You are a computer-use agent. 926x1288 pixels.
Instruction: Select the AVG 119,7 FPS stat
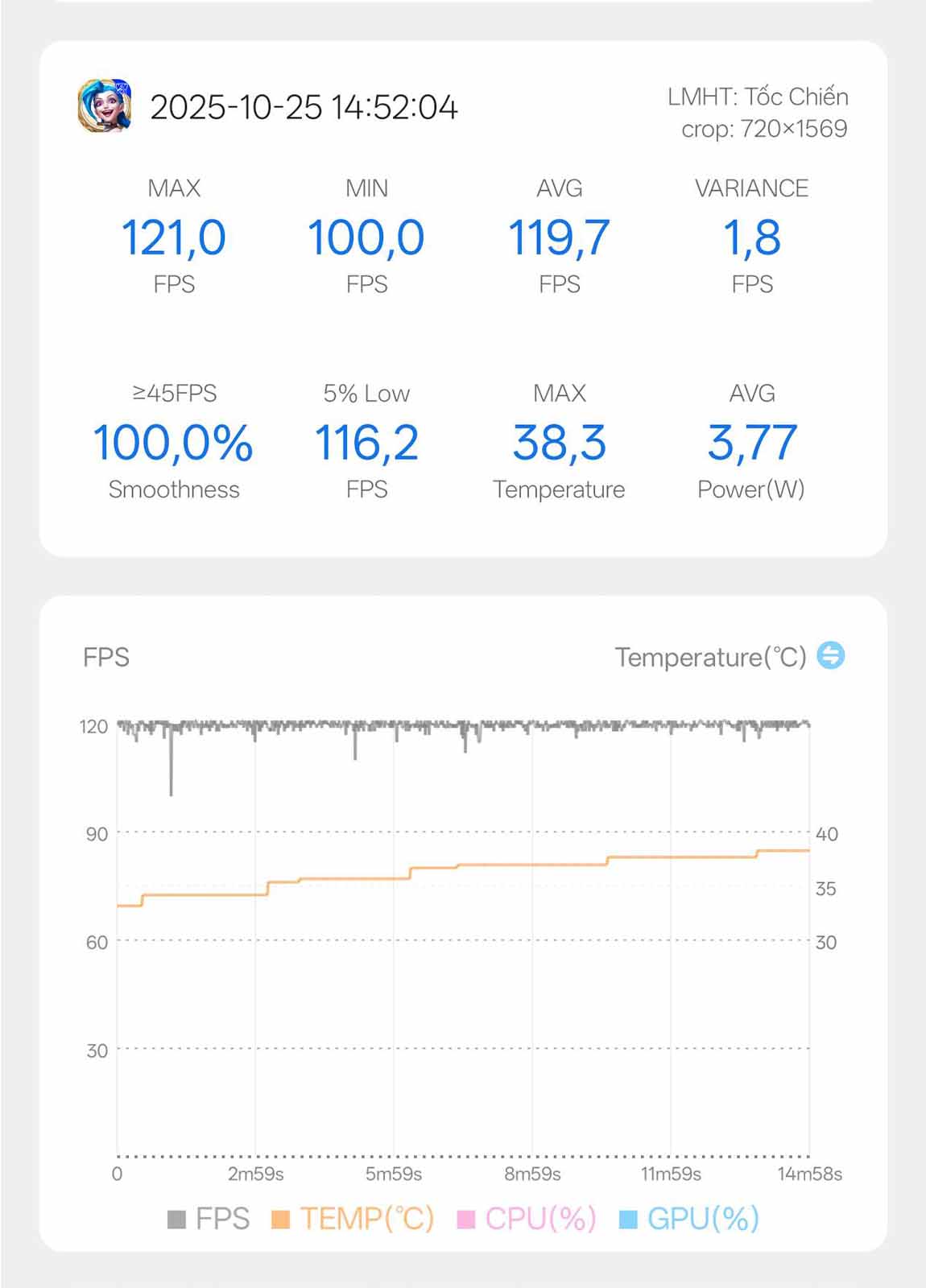coord(559,236)
